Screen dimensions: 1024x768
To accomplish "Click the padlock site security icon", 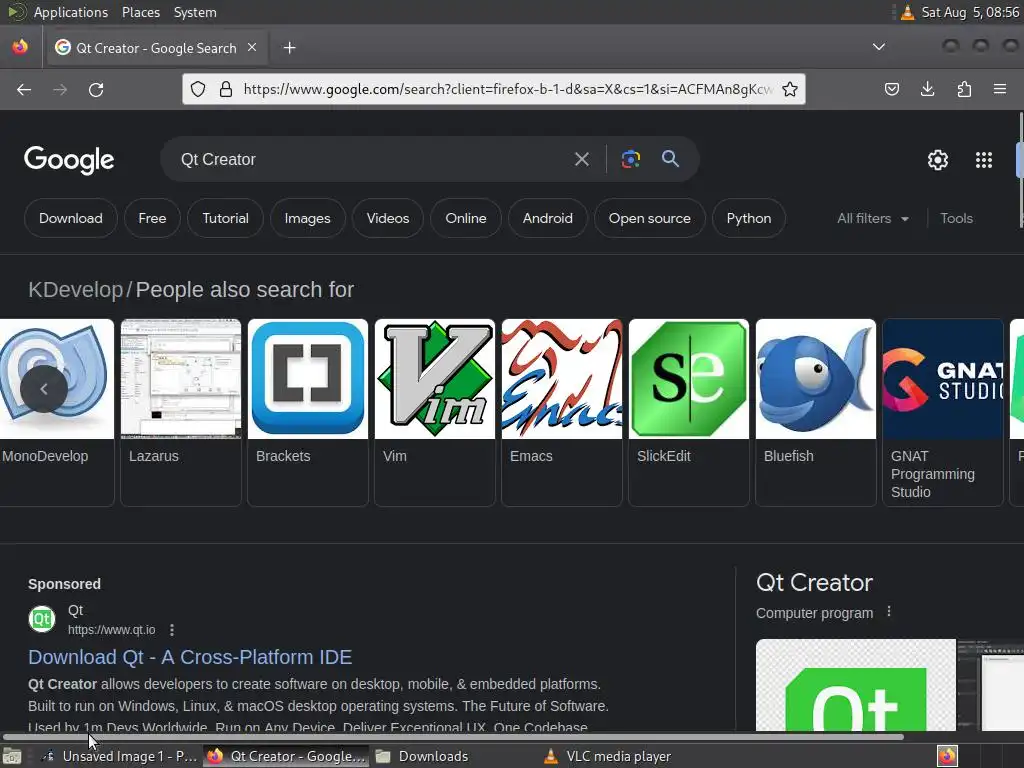I will tap(226, 89).
